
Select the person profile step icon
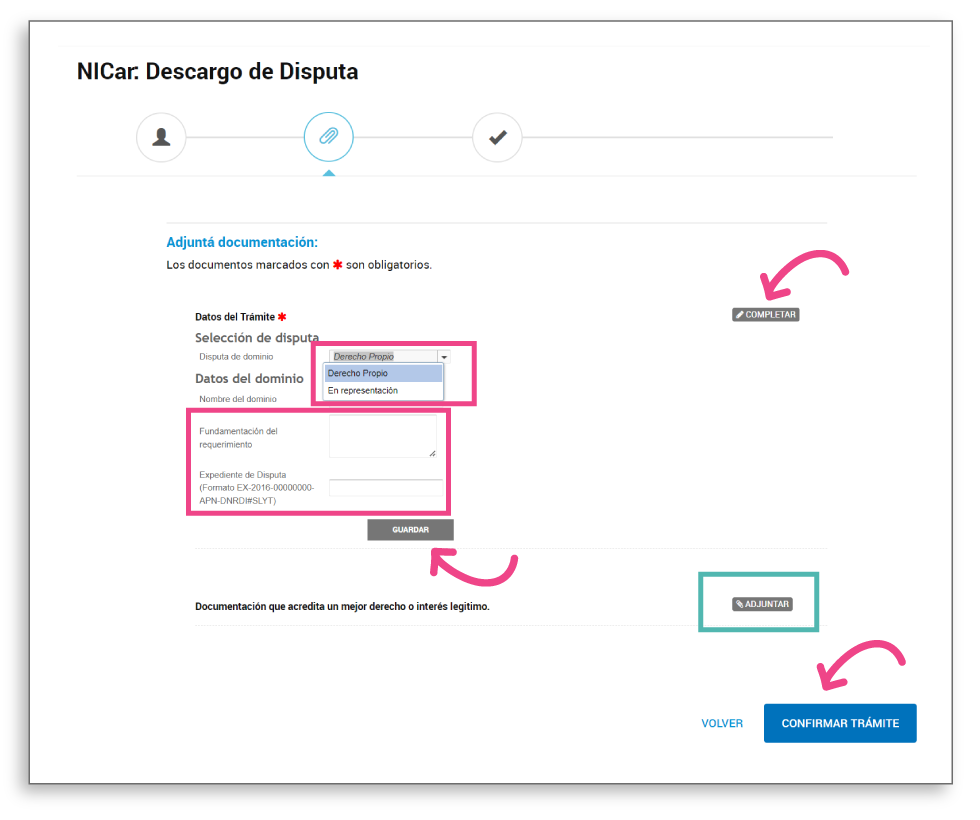pyautogui.click(x=161, y=137)
